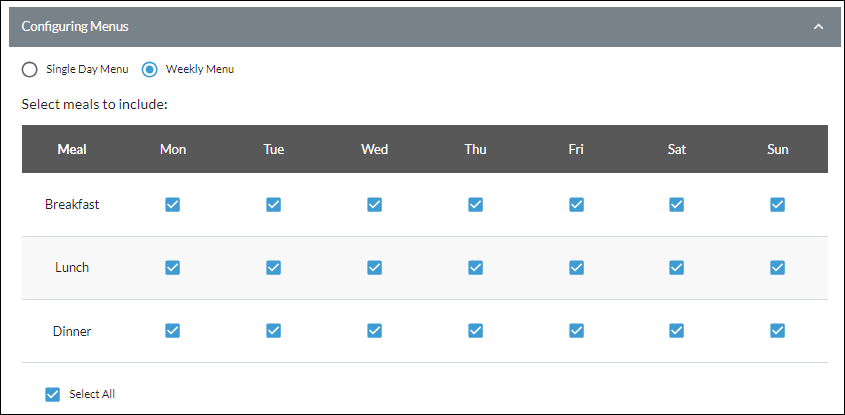Click the Single Day Menu label text

[87, 69]
